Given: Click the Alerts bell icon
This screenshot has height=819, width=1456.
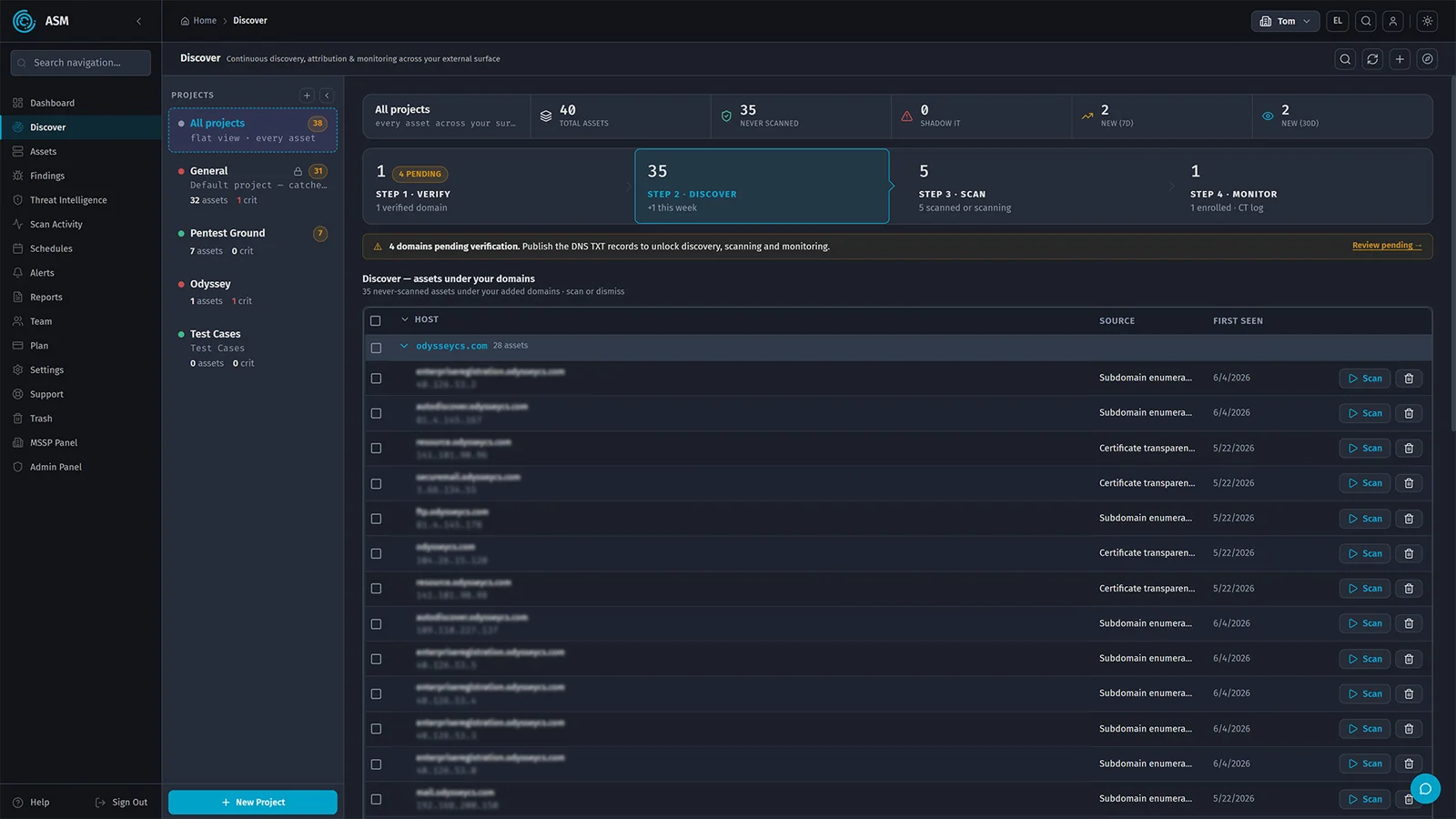Looking at the screenshot, I should click(x=18, y=273).
